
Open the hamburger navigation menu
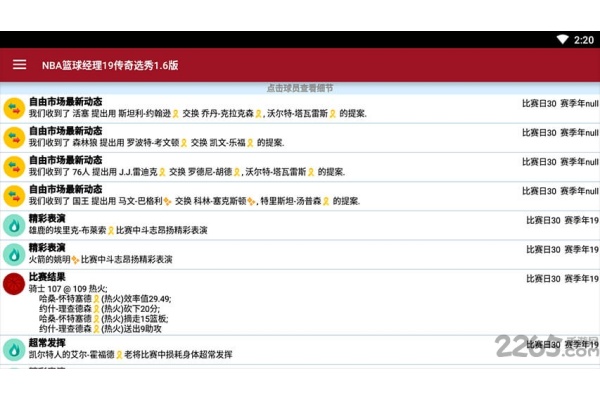(20, 65)
